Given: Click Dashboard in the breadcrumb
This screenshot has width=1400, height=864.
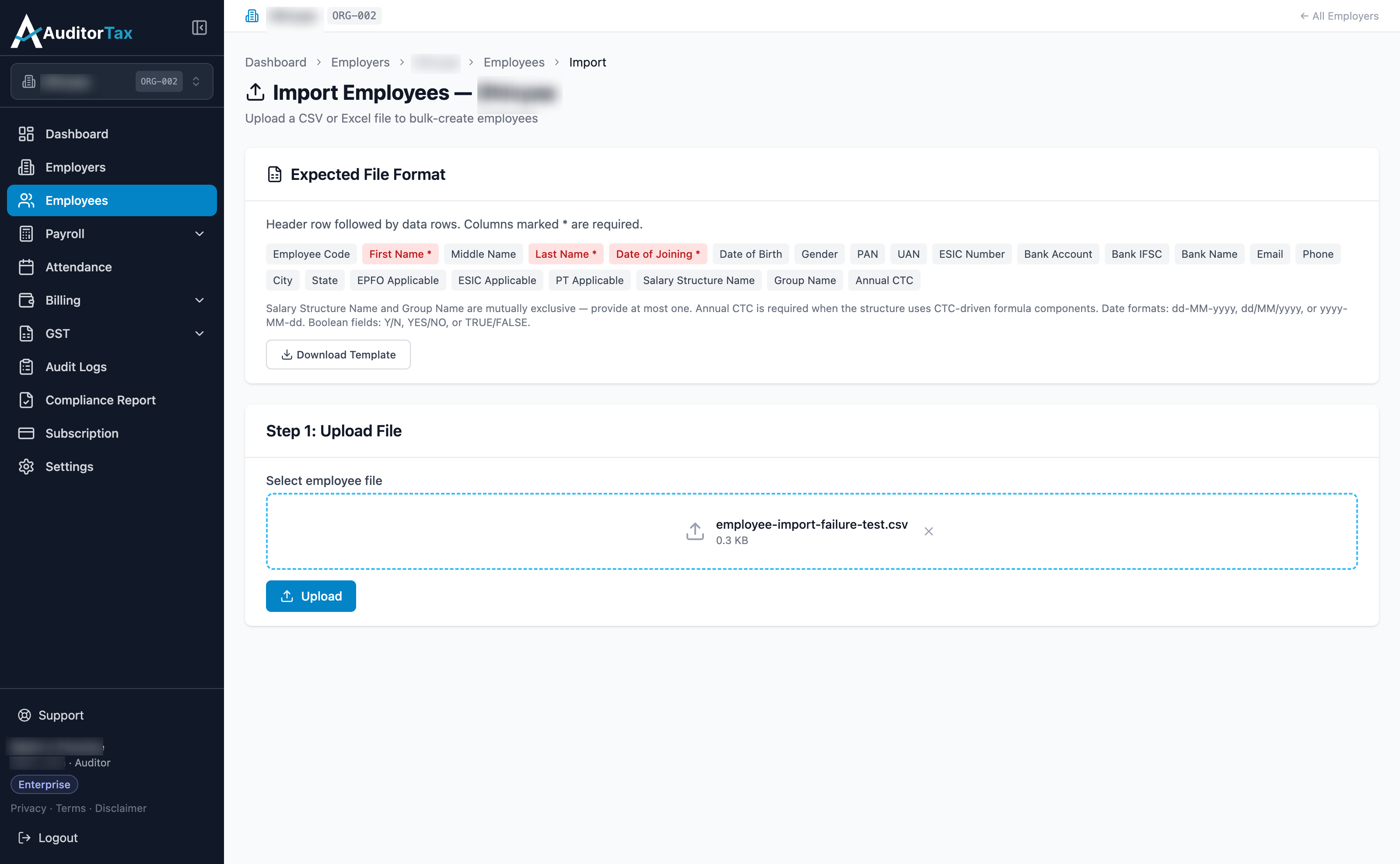Looking at the screenshot, I should [x=275, y=62].
